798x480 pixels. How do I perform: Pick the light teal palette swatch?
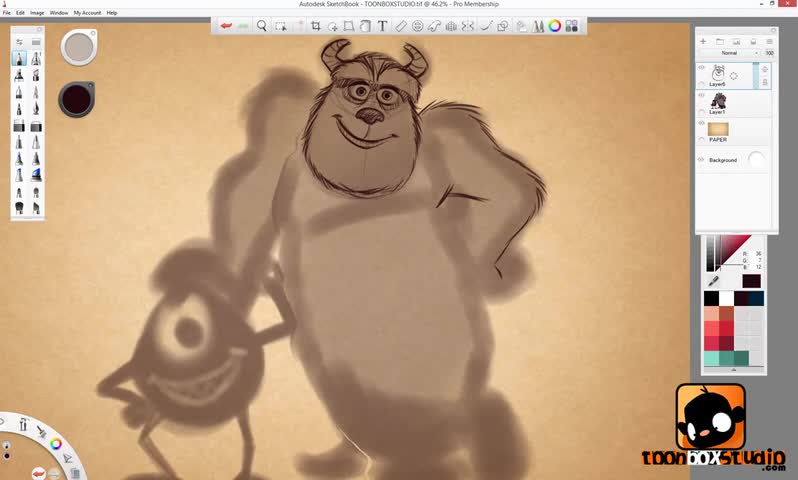coord(711,358)
